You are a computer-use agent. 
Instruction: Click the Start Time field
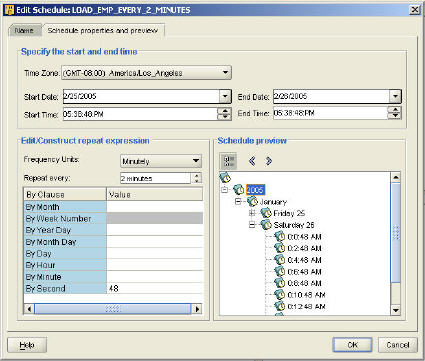pyautogui.click(x=140, y=114)
